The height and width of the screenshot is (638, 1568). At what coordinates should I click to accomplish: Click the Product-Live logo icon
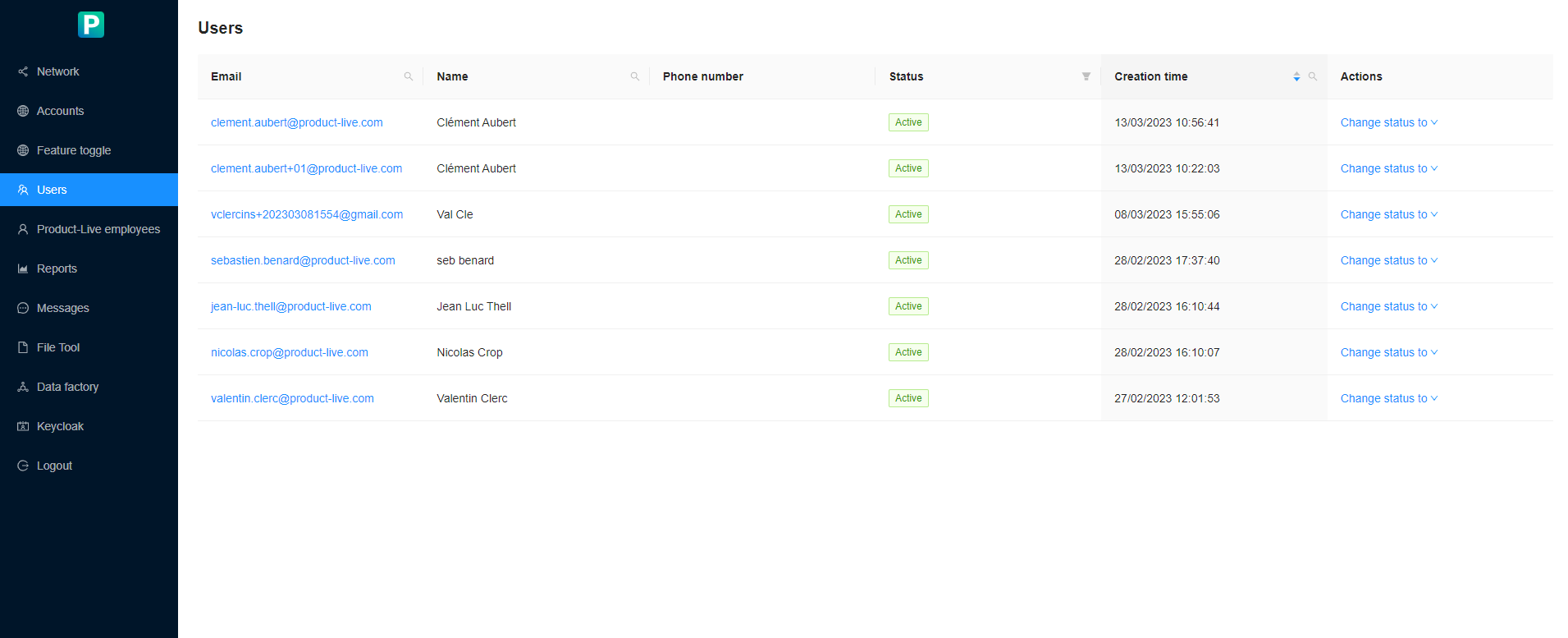tap(90, 25)
